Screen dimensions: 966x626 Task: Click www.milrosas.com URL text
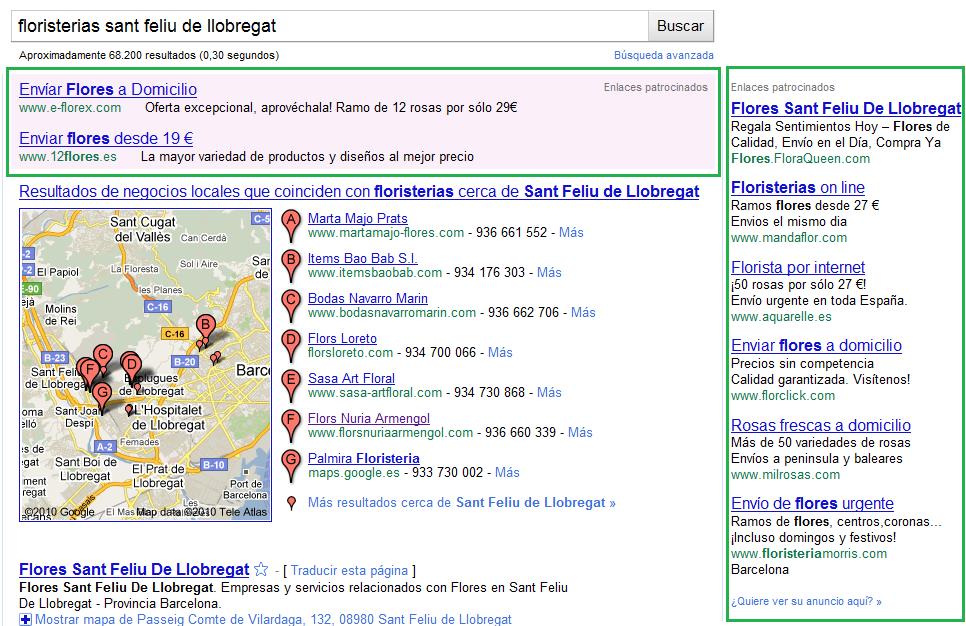pos(785,474)
